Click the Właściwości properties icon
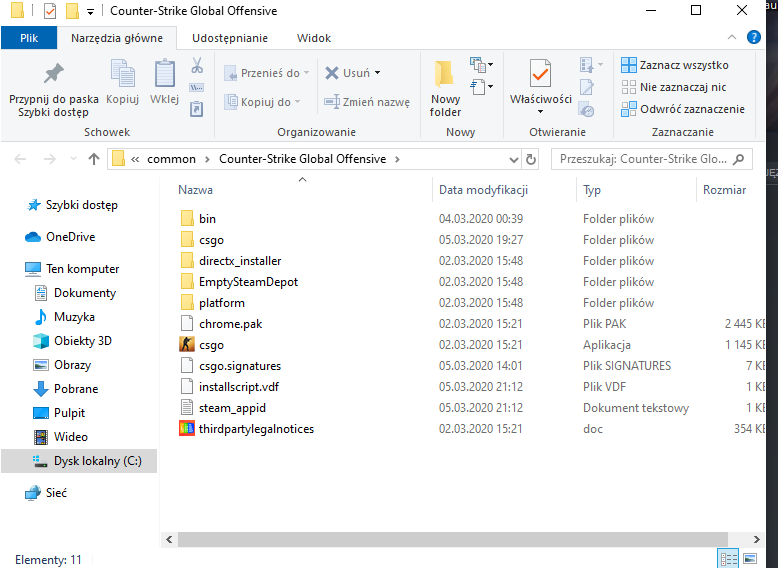 [540, 74]
